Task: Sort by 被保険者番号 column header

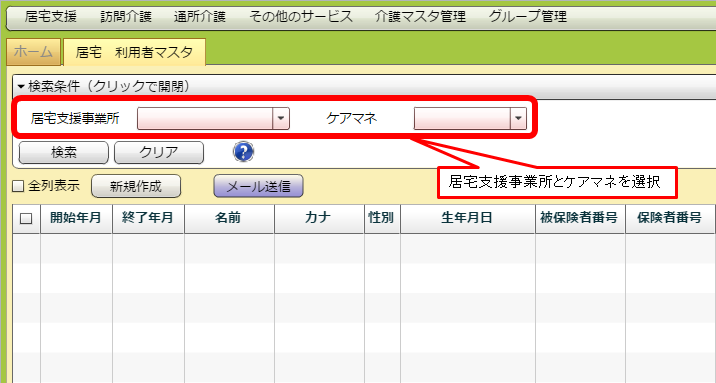Action: 580,219
